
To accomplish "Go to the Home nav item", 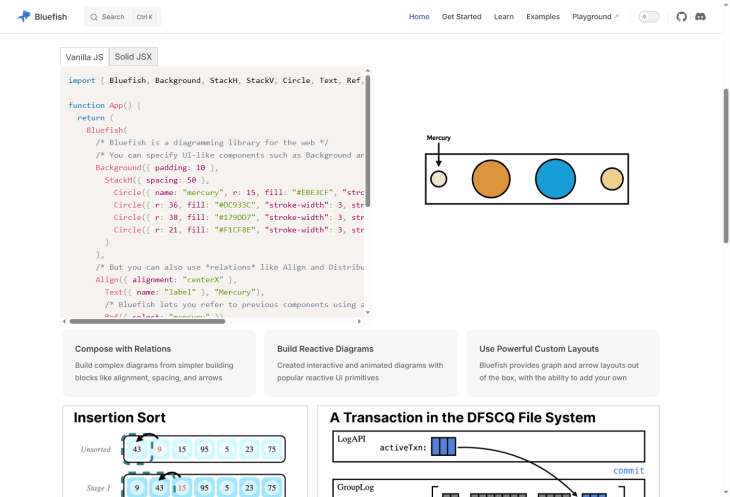I will (x=419, y=17).
